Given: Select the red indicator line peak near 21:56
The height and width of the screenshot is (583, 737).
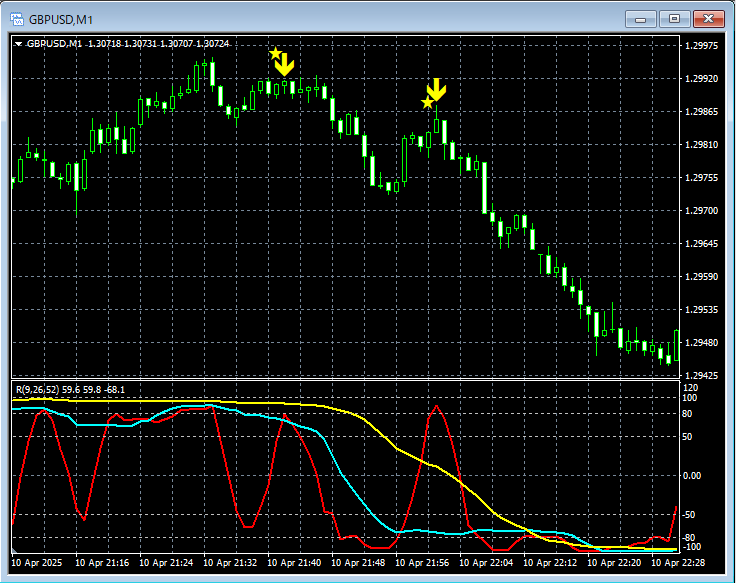Looking at the screenshot, I should (x=437, y=406).
